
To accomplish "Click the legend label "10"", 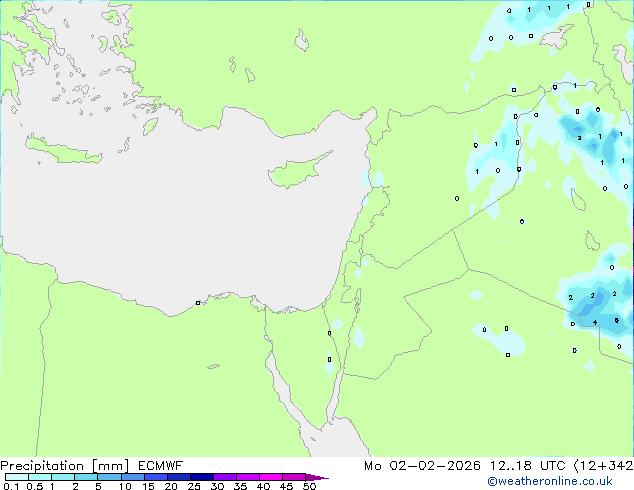I will pos(125,486).
